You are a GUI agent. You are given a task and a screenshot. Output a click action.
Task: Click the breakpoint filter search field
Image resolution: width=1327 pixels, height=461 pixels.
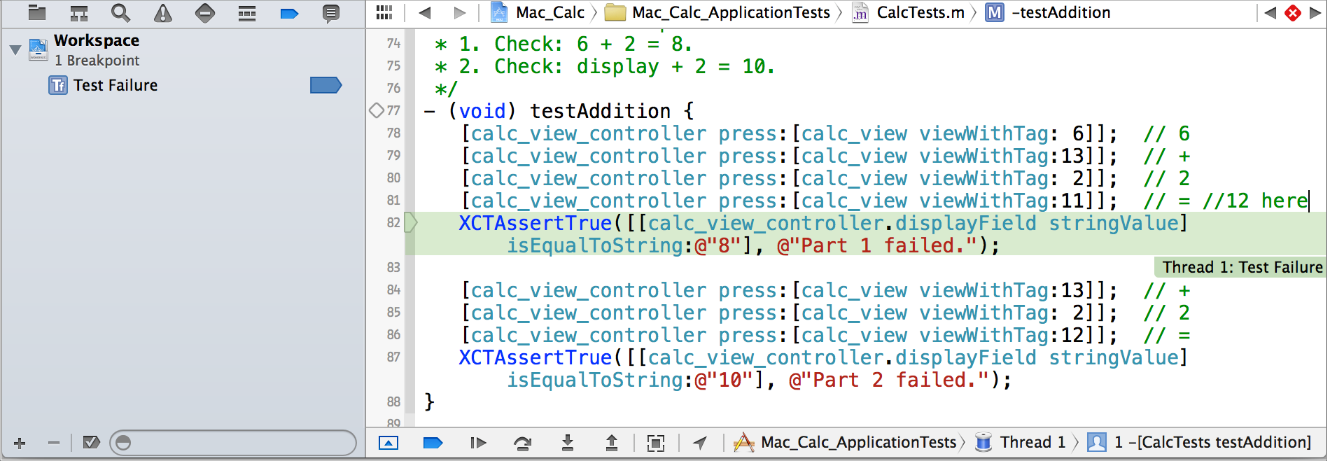pos(231,442)
